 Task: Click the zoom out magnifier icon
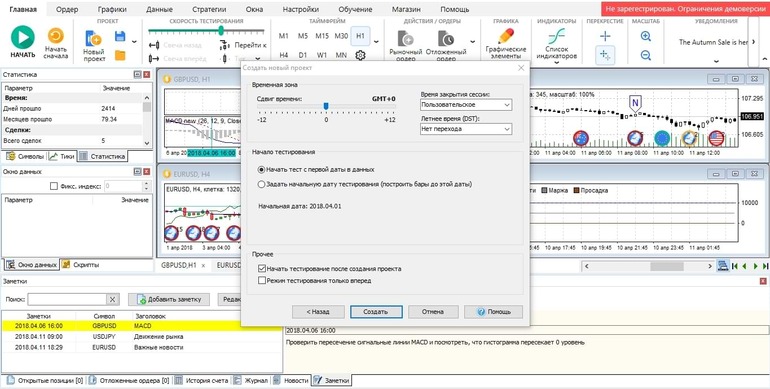pyautogui.click(x=646, y=56)
